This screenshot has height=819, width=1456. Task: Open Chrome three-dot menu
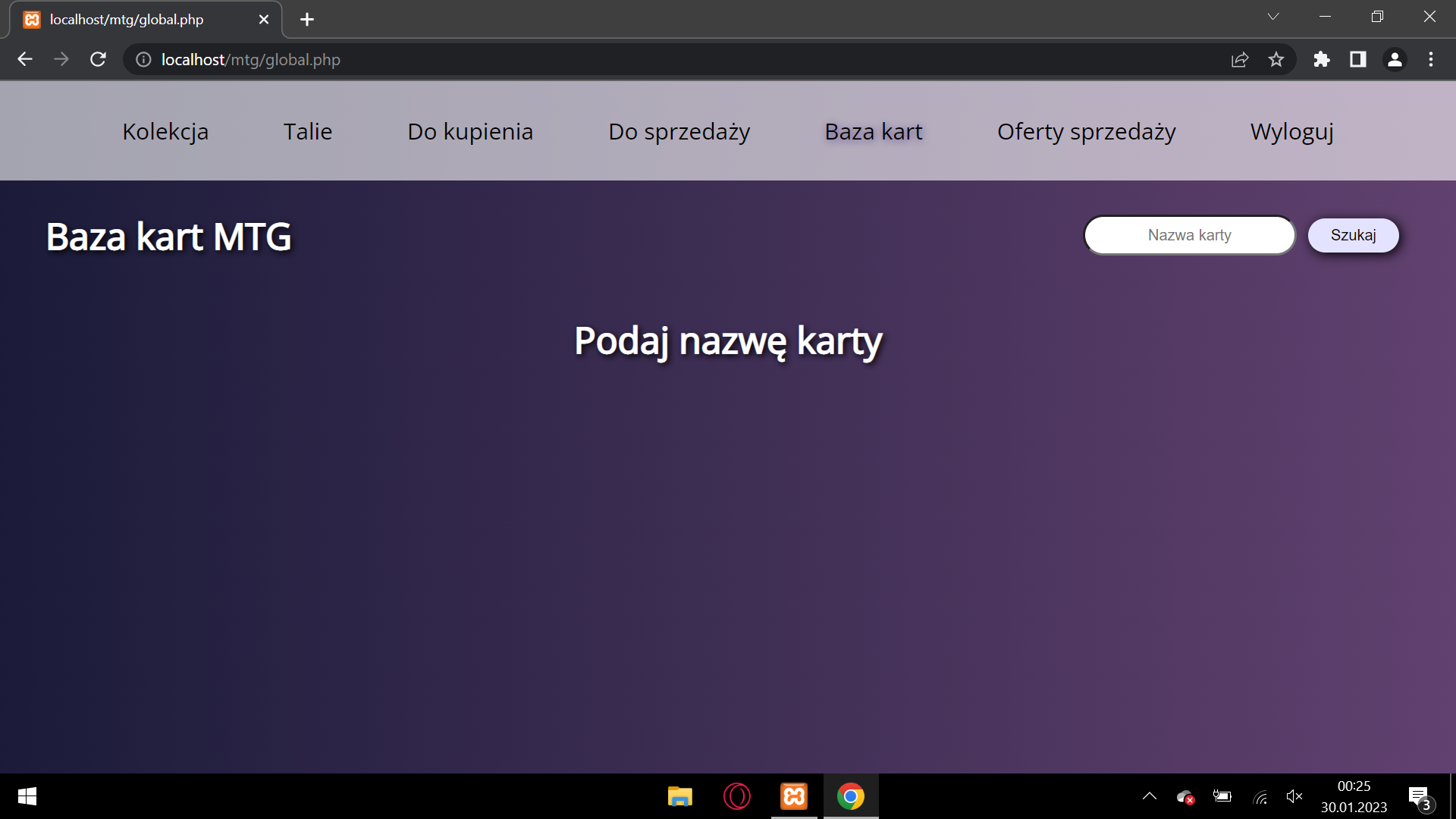pos(1431,59)
